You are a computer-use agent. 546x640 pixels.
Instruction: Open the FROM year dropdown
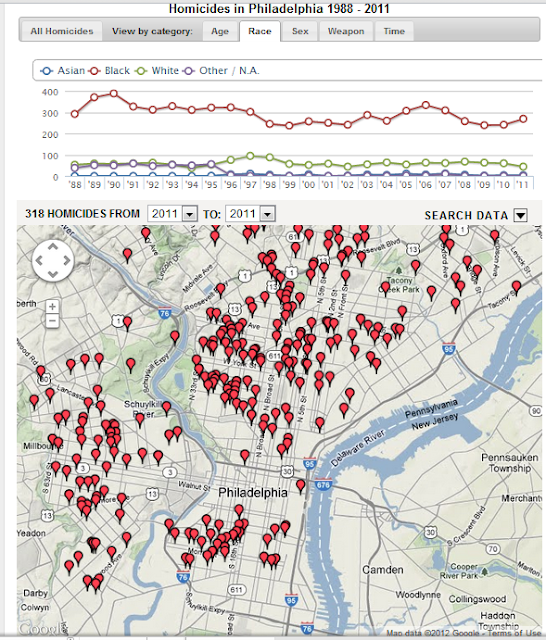(x=172, y=213)
